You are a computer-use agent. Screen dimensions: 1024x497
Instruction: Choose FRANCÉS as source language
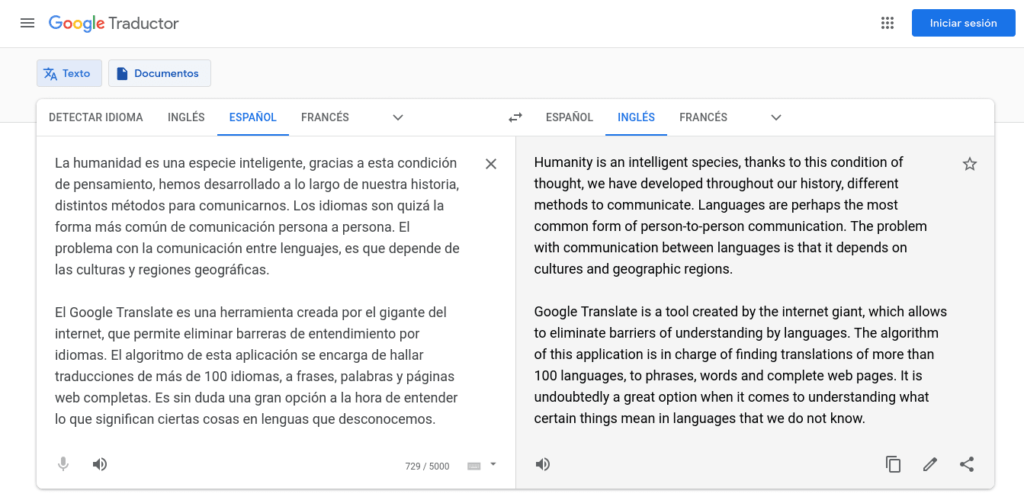[325, 118]
